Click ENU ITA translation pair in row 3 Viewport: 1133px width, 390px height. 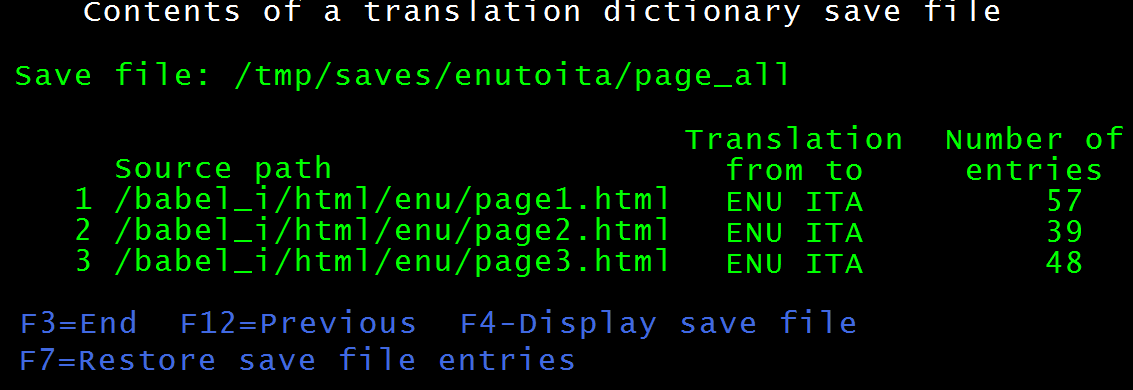[794, 264]
